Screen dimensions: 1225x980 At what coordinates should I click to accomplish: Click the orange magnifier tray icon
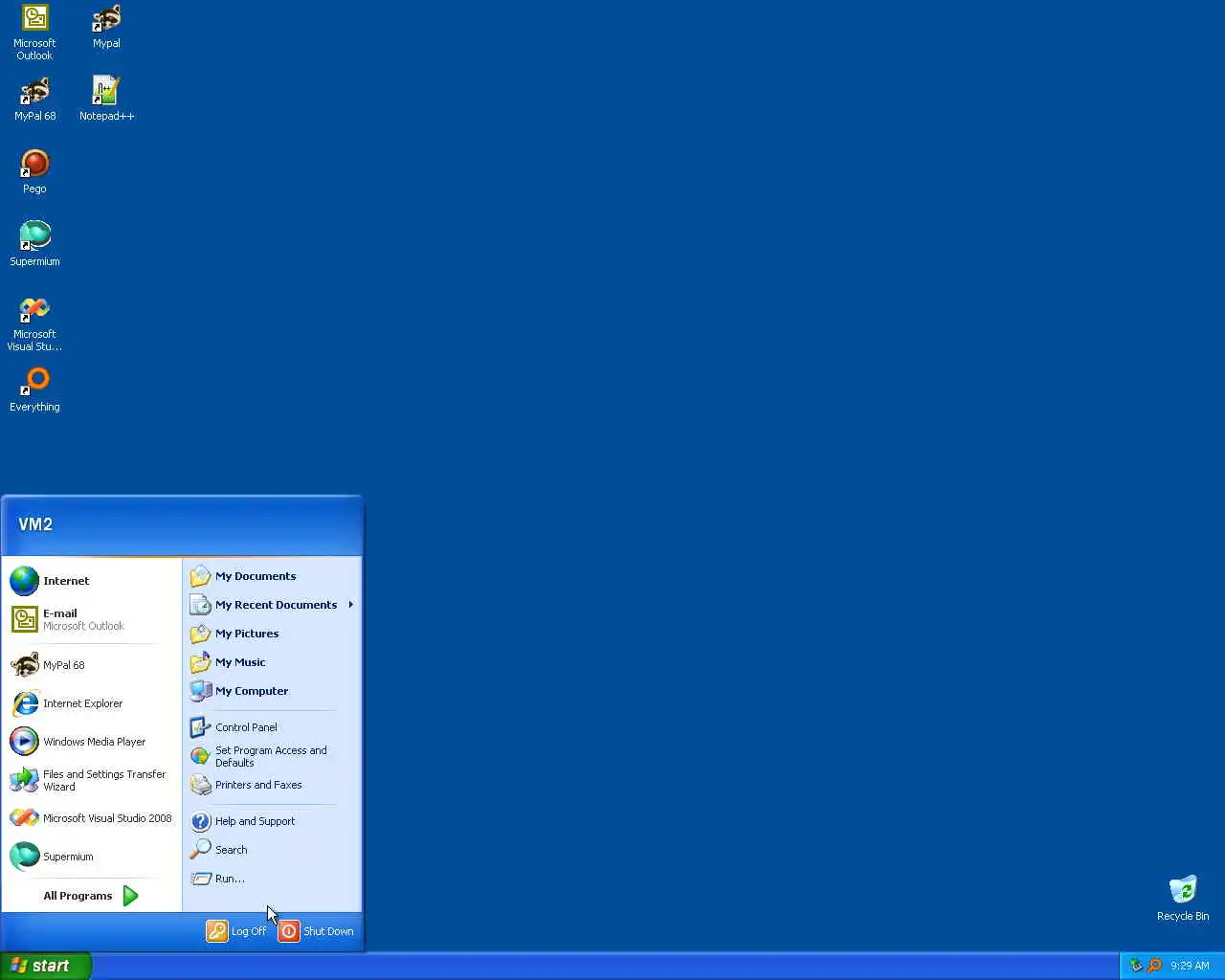(x=1154, y=966)
